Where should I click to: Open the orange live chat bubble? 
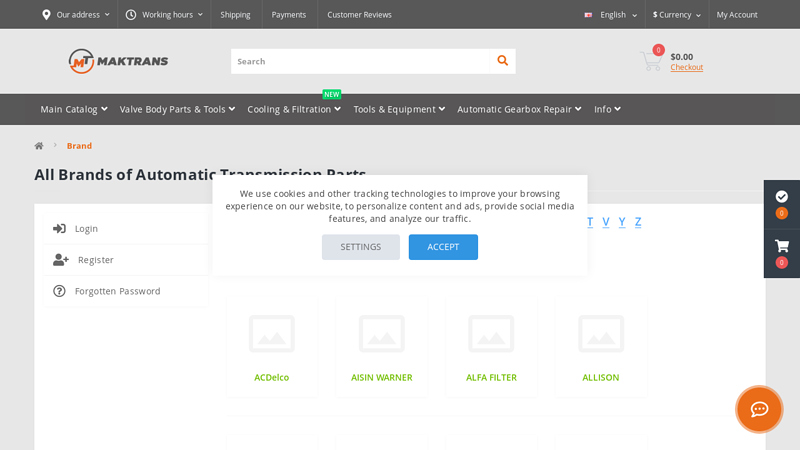tap(759, 409)
